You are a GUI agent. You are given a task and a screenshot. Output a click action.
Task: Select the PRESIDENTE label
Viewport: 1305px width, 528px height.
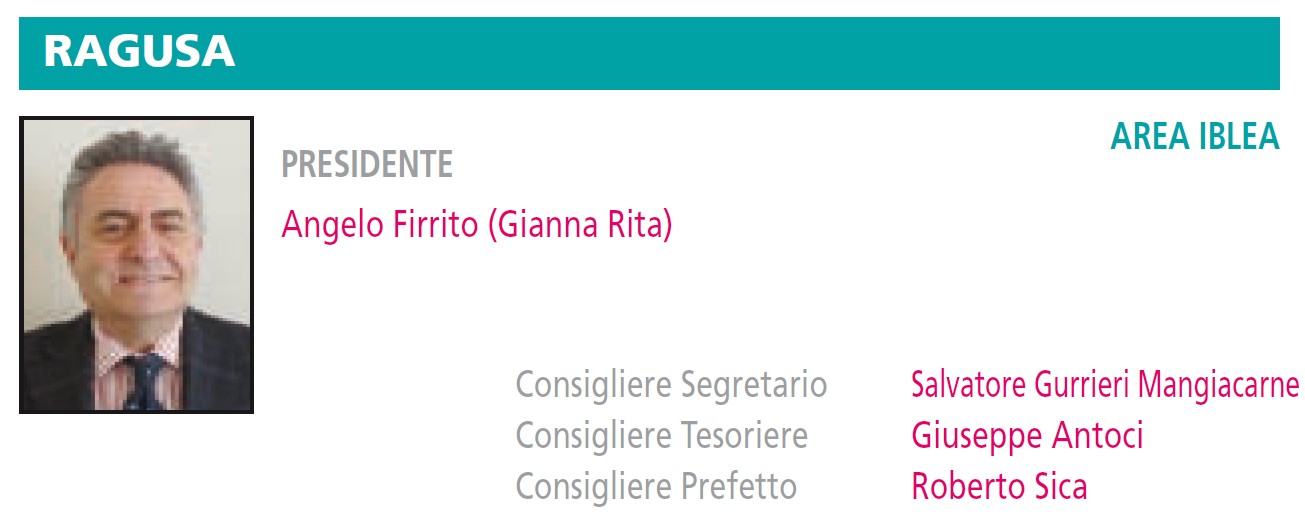coord(367,164)
